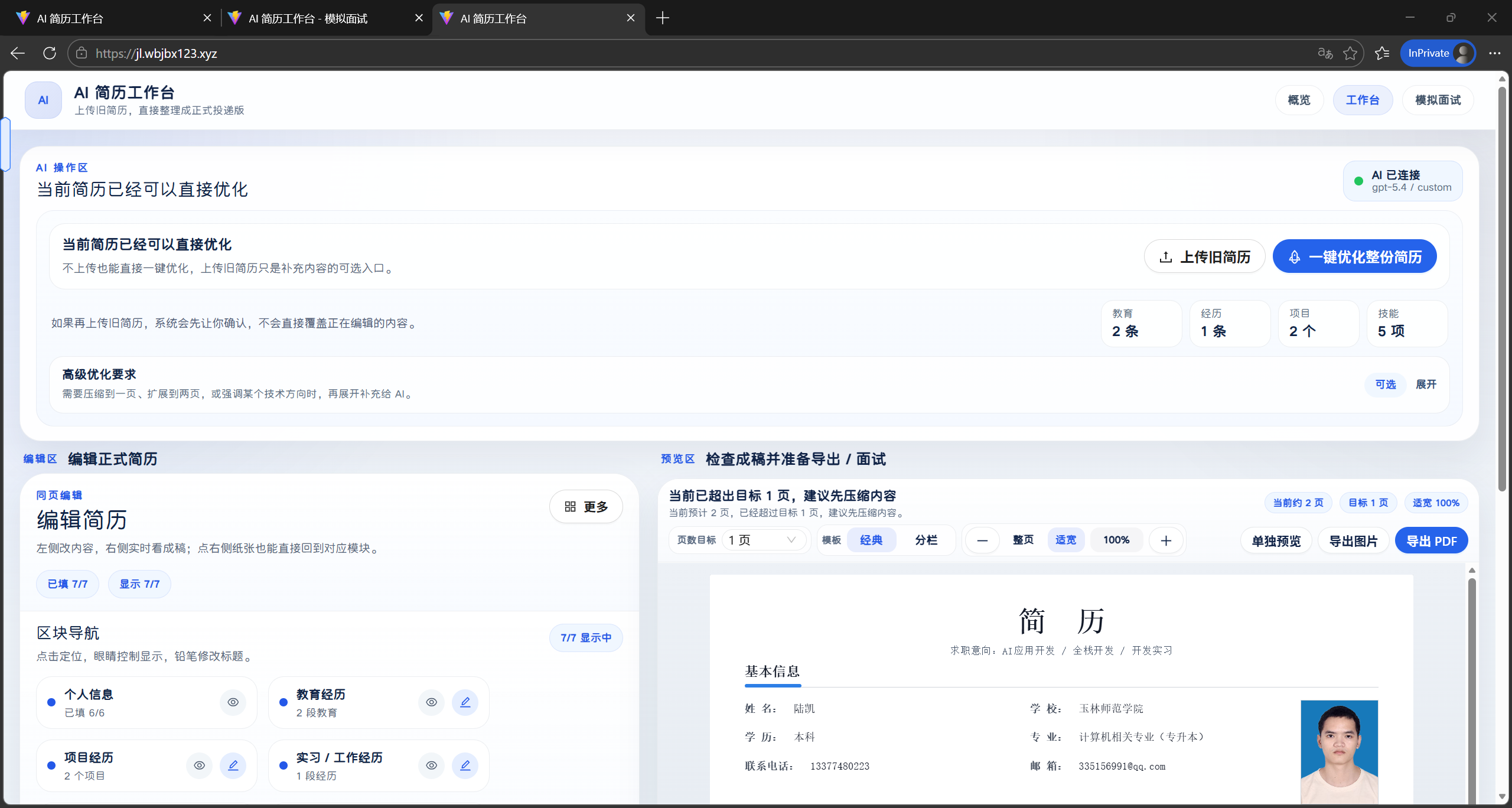Edit the 教育经历 section via pencil icon

[465, 702]
